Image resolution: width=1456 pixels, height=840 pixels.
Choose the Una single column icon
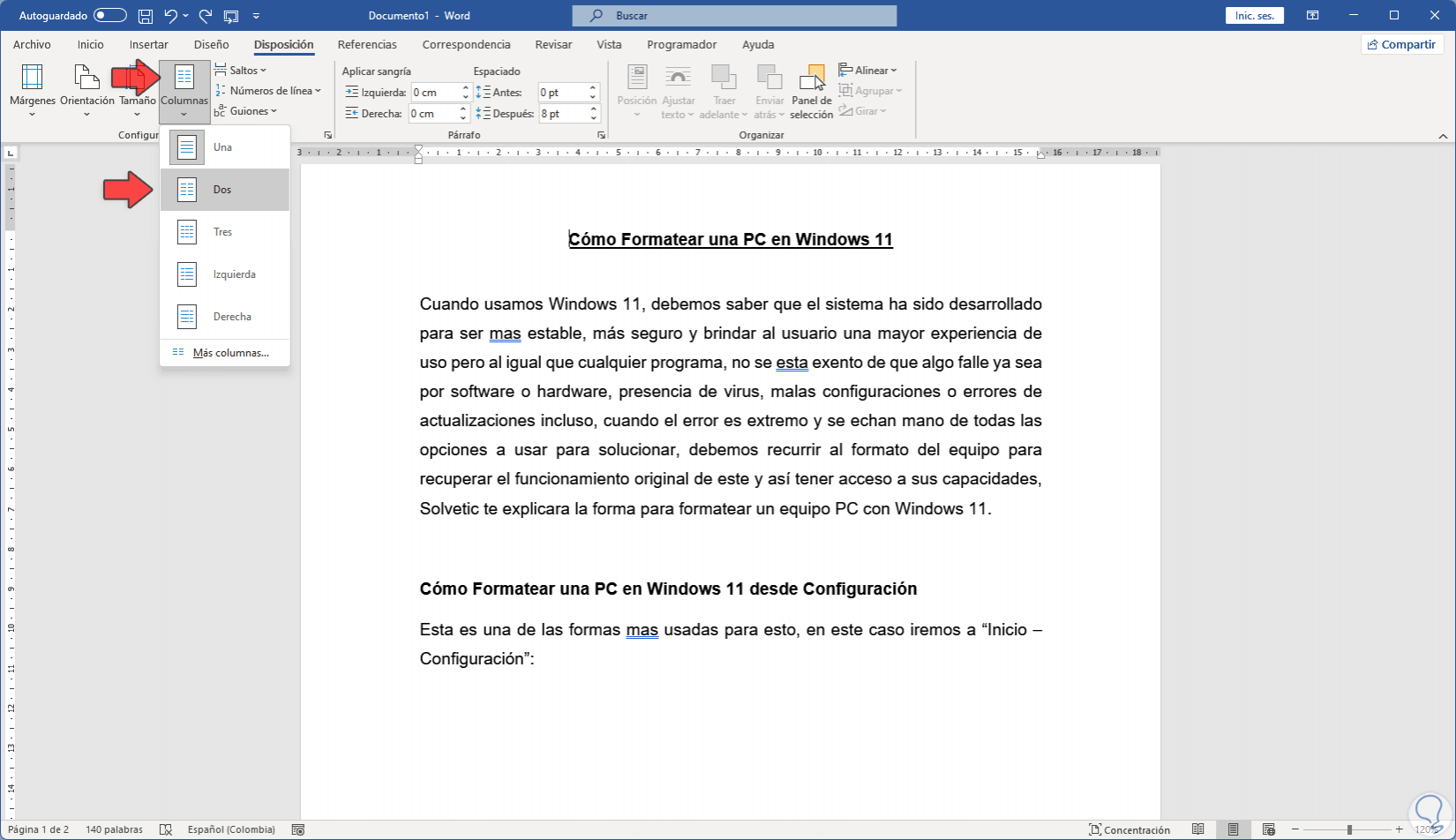click(x=187, y=147)
